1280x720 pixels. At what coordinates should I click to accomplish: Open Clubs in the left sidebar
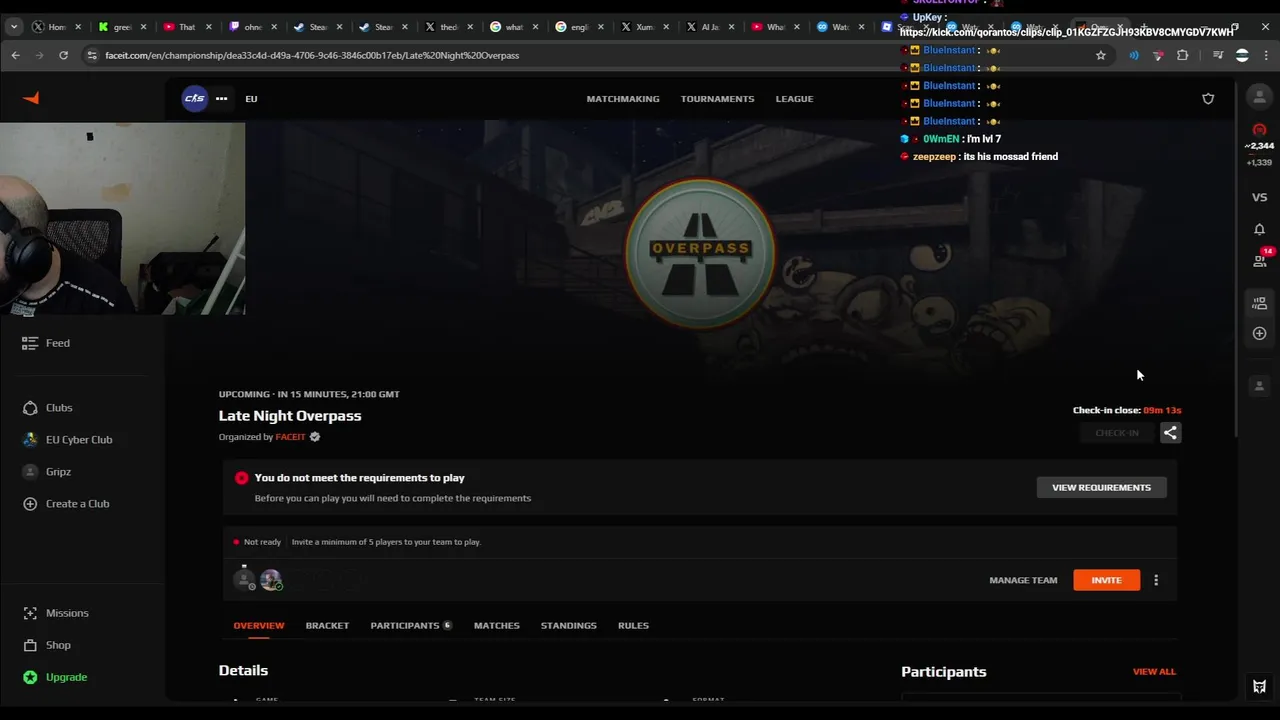click(x=47, y=408)
